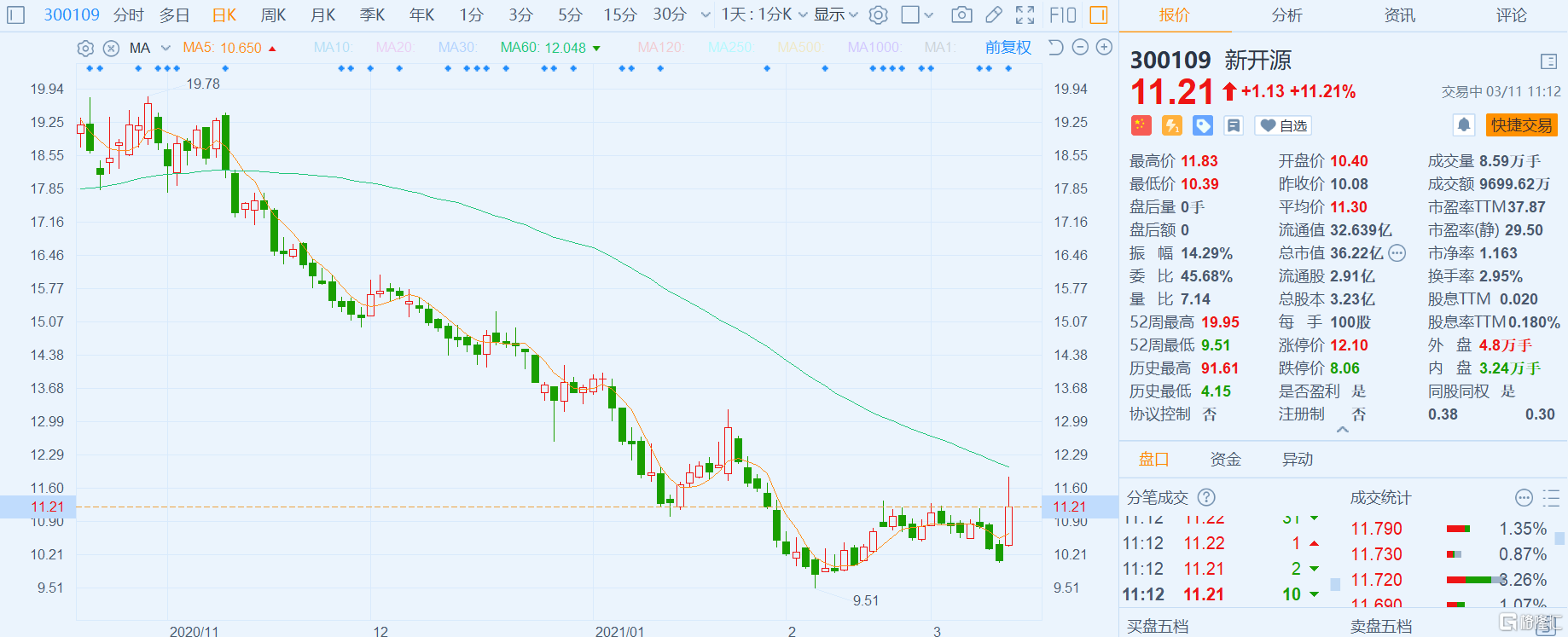
Task: Open the MA indicator type dropdown
Action: pos(150,48)
